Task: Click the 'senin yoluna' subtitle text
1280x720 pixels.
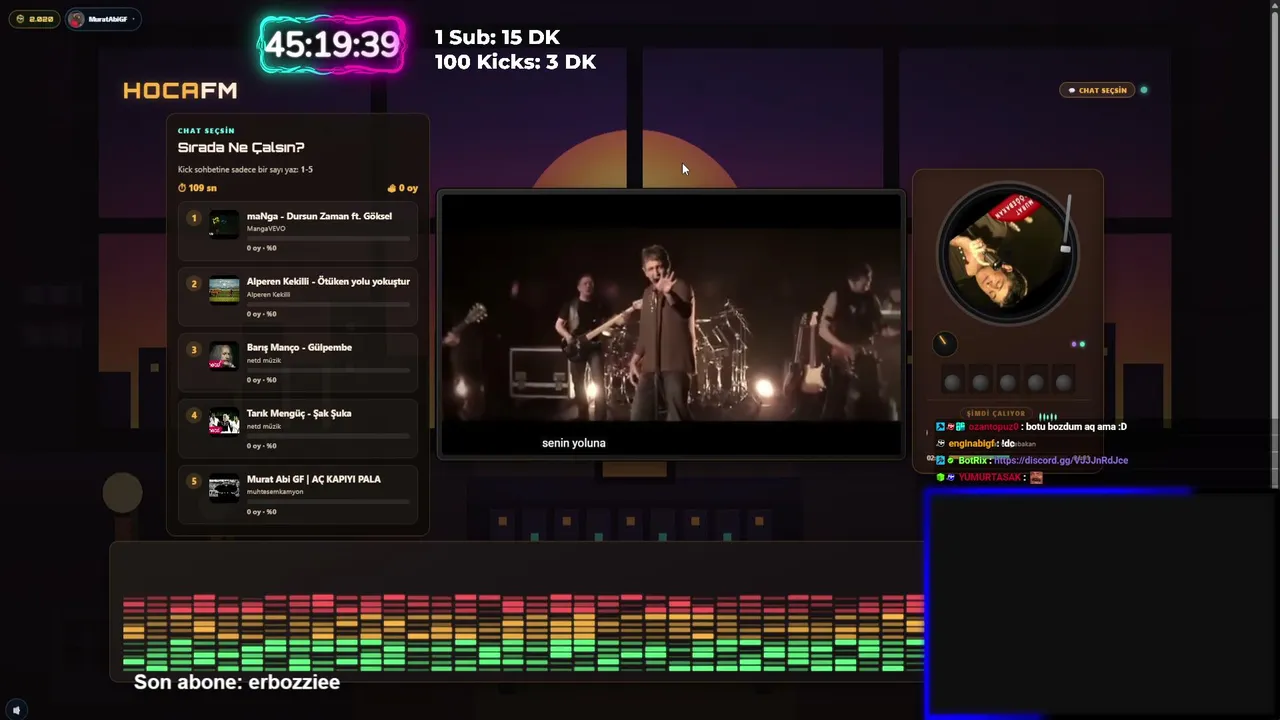Action: pyautogui.click(x=574, y=443)
